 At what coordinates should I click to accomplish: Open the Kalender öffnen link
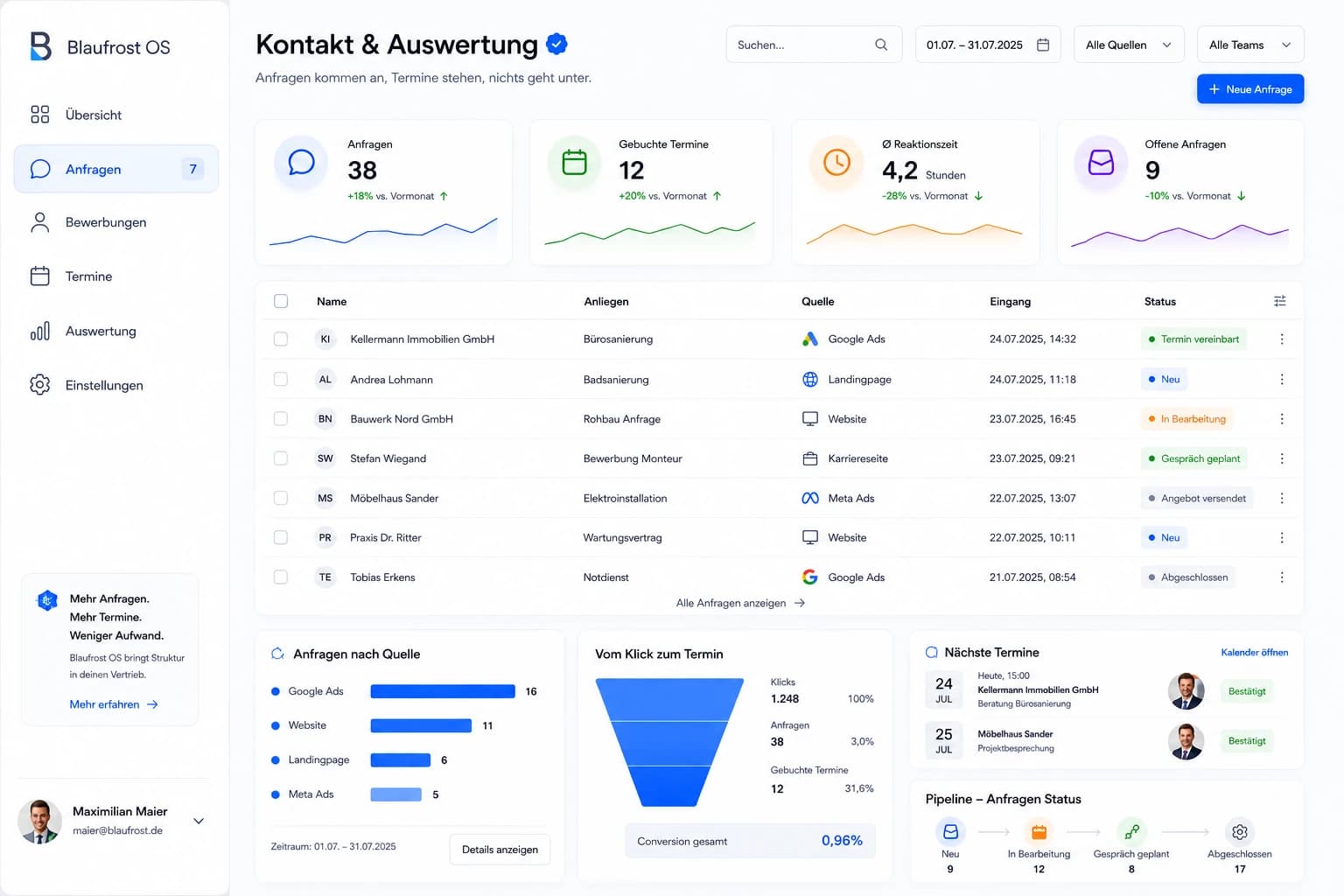[1255, 653]
